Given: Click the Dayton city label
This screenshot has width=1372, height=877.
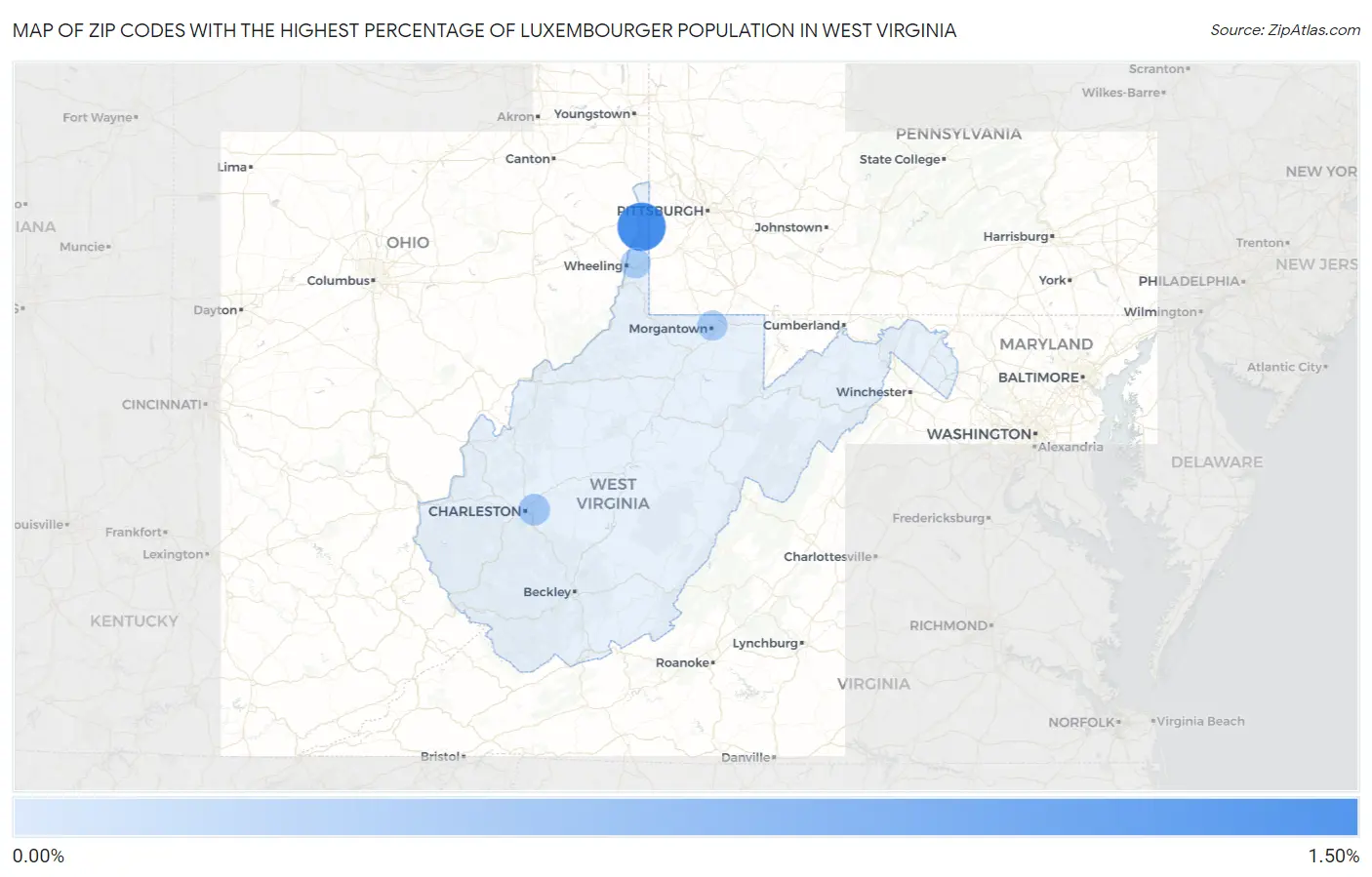Looking at the screenshot, I should click(x=216, y=310).
